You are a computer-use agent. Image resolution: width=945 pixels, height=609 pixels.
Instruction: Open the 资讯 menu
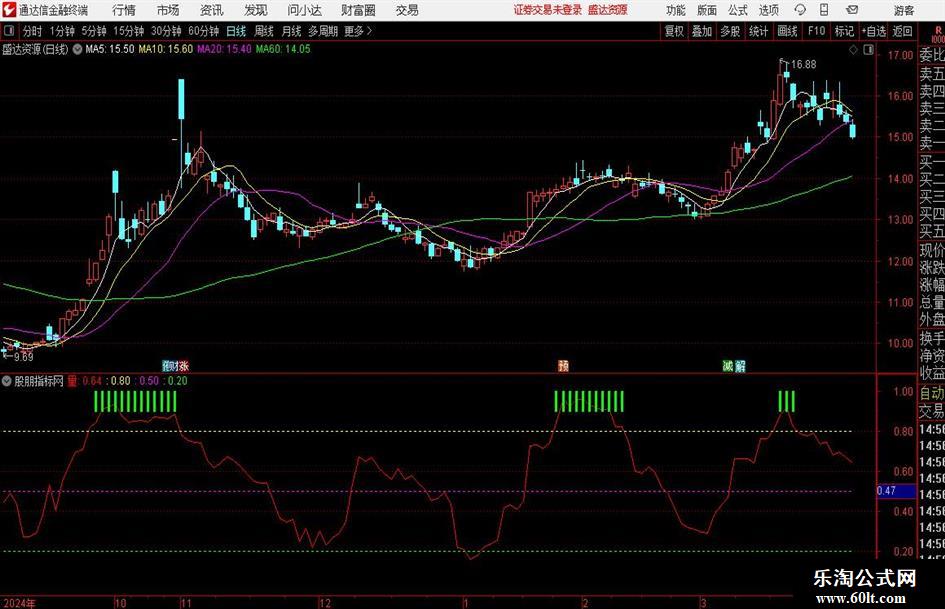click(x=212, y=10)
